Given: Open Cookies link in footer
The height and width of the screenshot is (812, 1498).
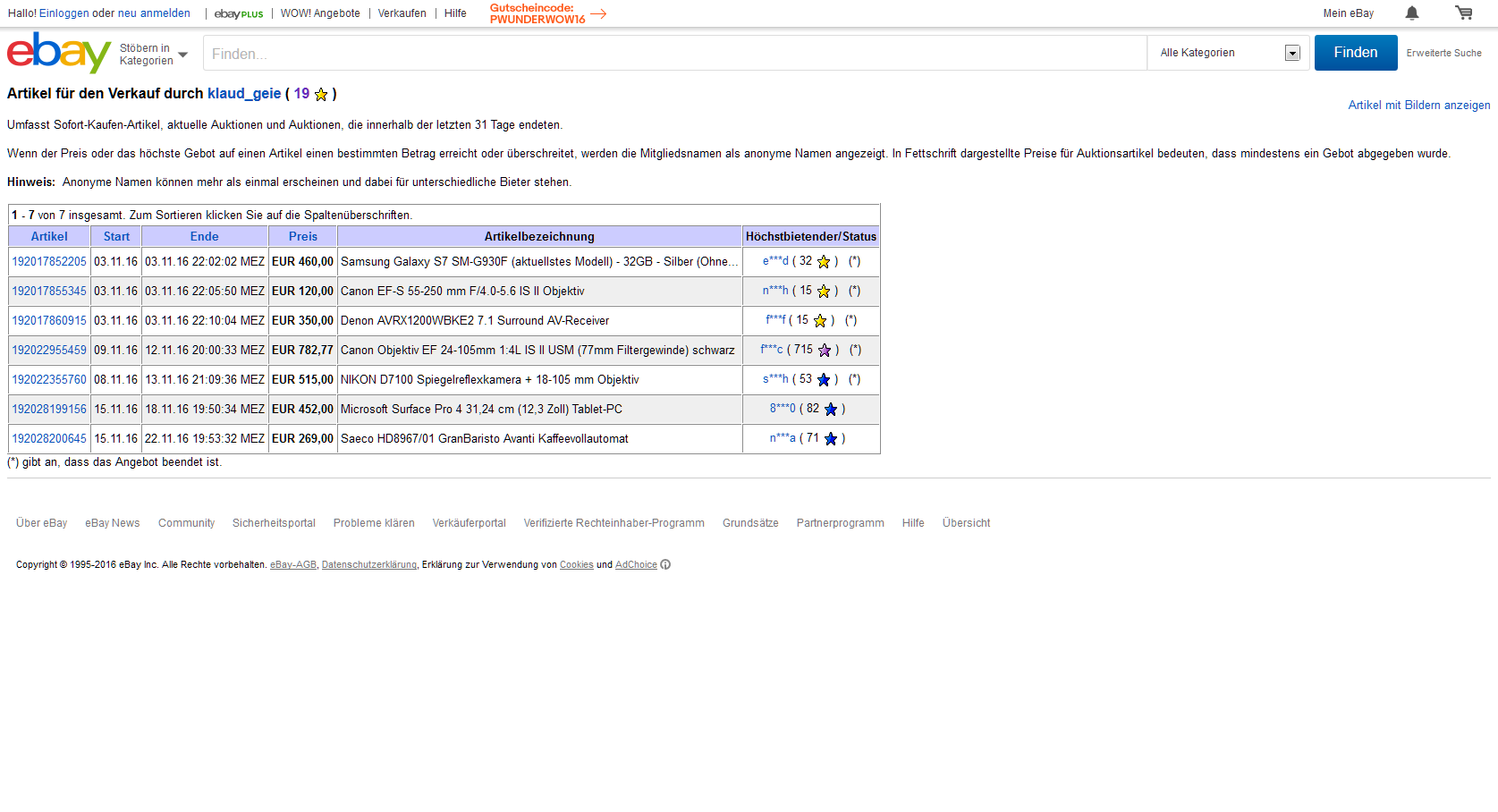Looking at the screenshot, I should pos(576,565).
